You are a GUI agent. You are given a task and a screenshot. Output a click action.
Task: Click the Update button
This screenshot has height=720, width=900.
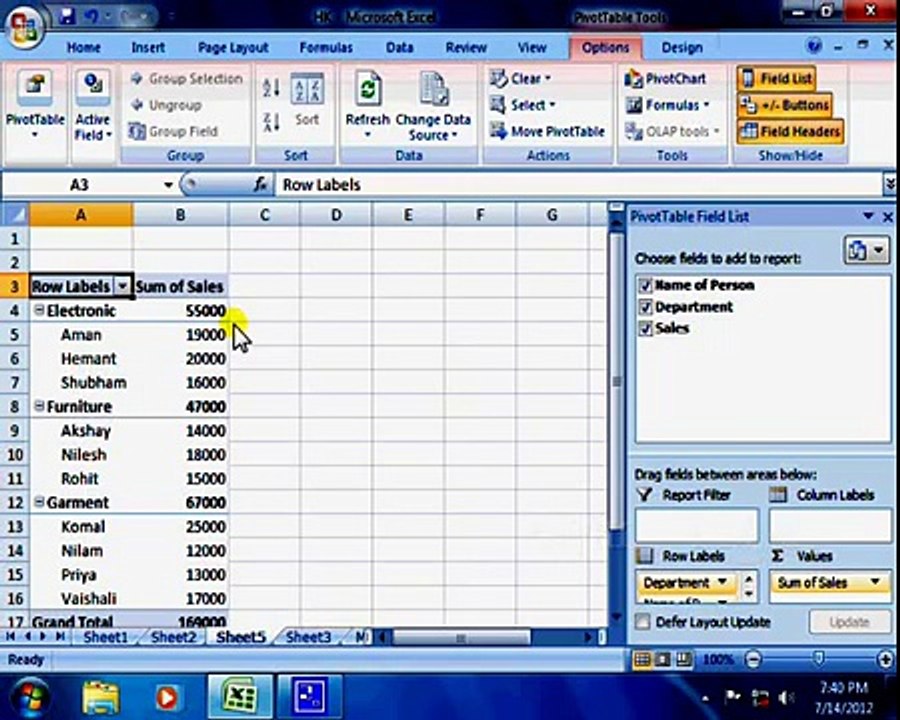point(849,622)
